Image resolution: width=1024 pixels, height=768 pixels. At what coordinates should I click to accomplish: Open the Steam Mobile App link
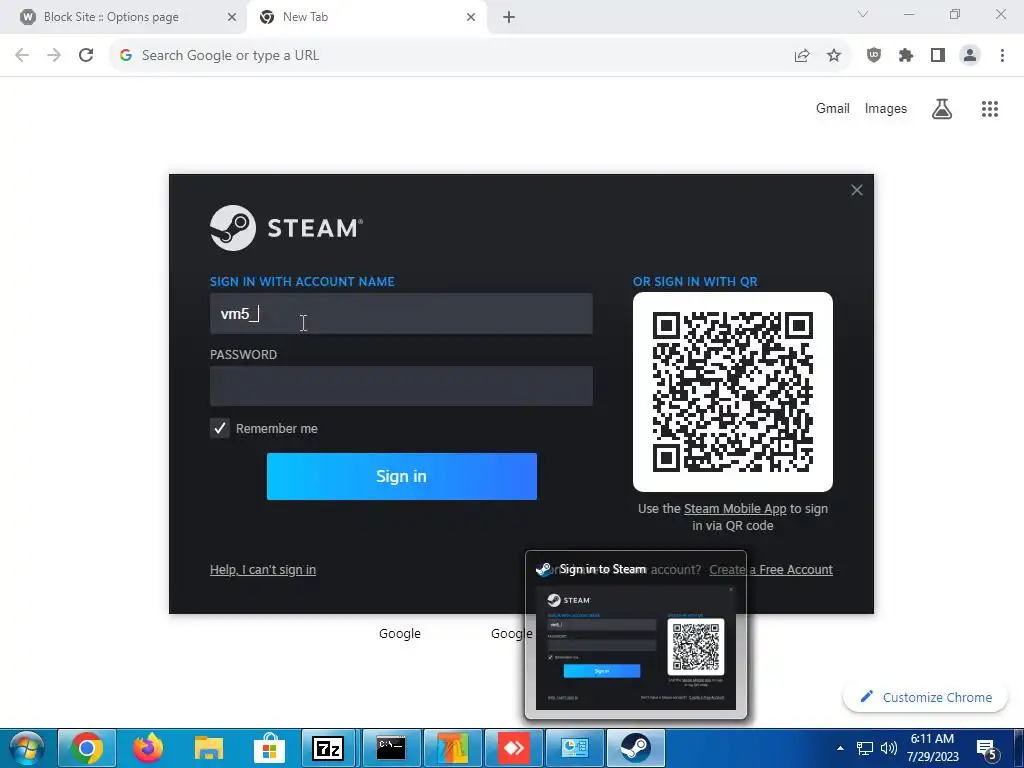[x=735, y=509]
